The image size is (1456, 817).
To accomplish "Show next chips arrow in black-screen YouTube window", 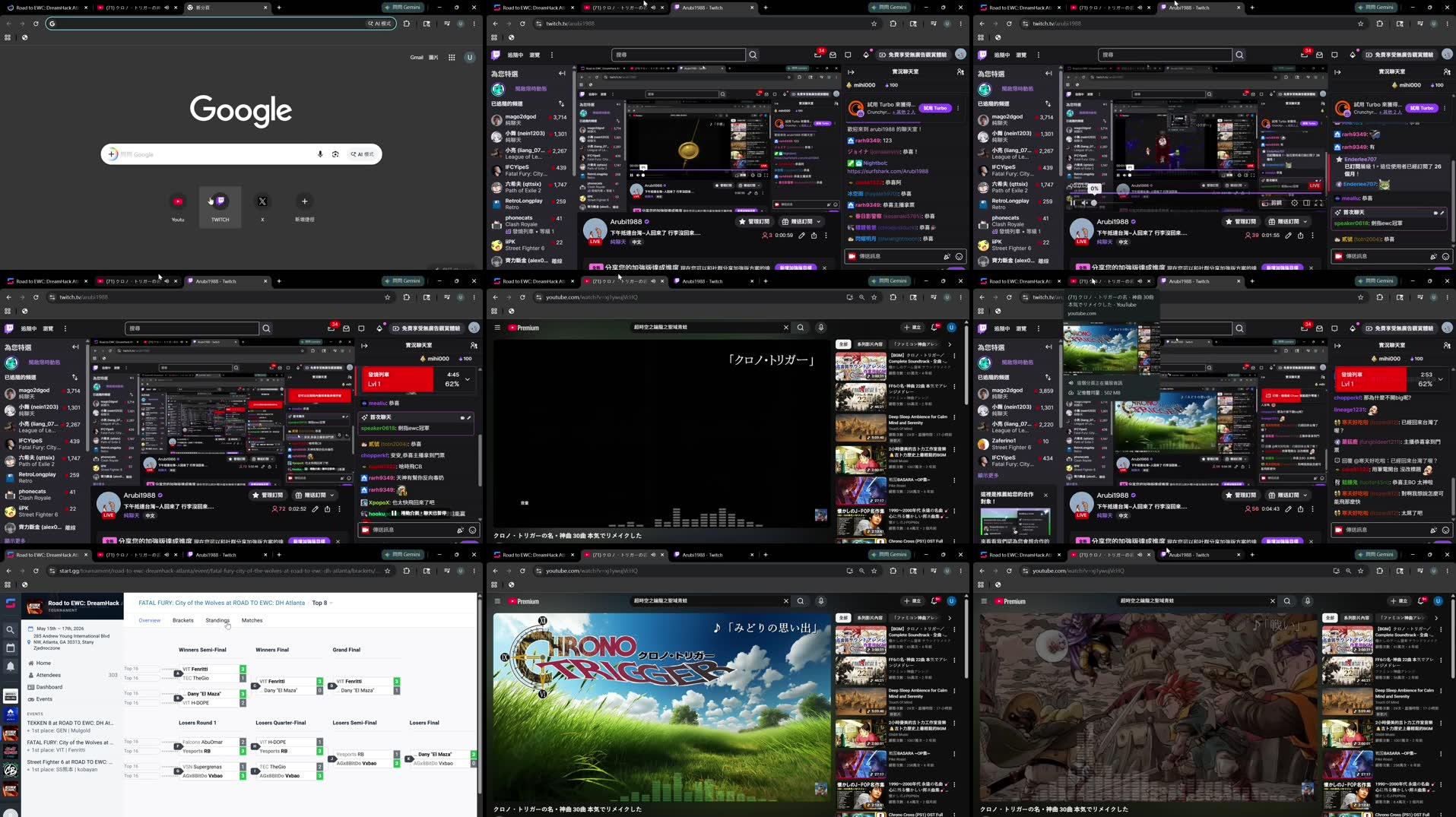I will [x=950, y=344].
